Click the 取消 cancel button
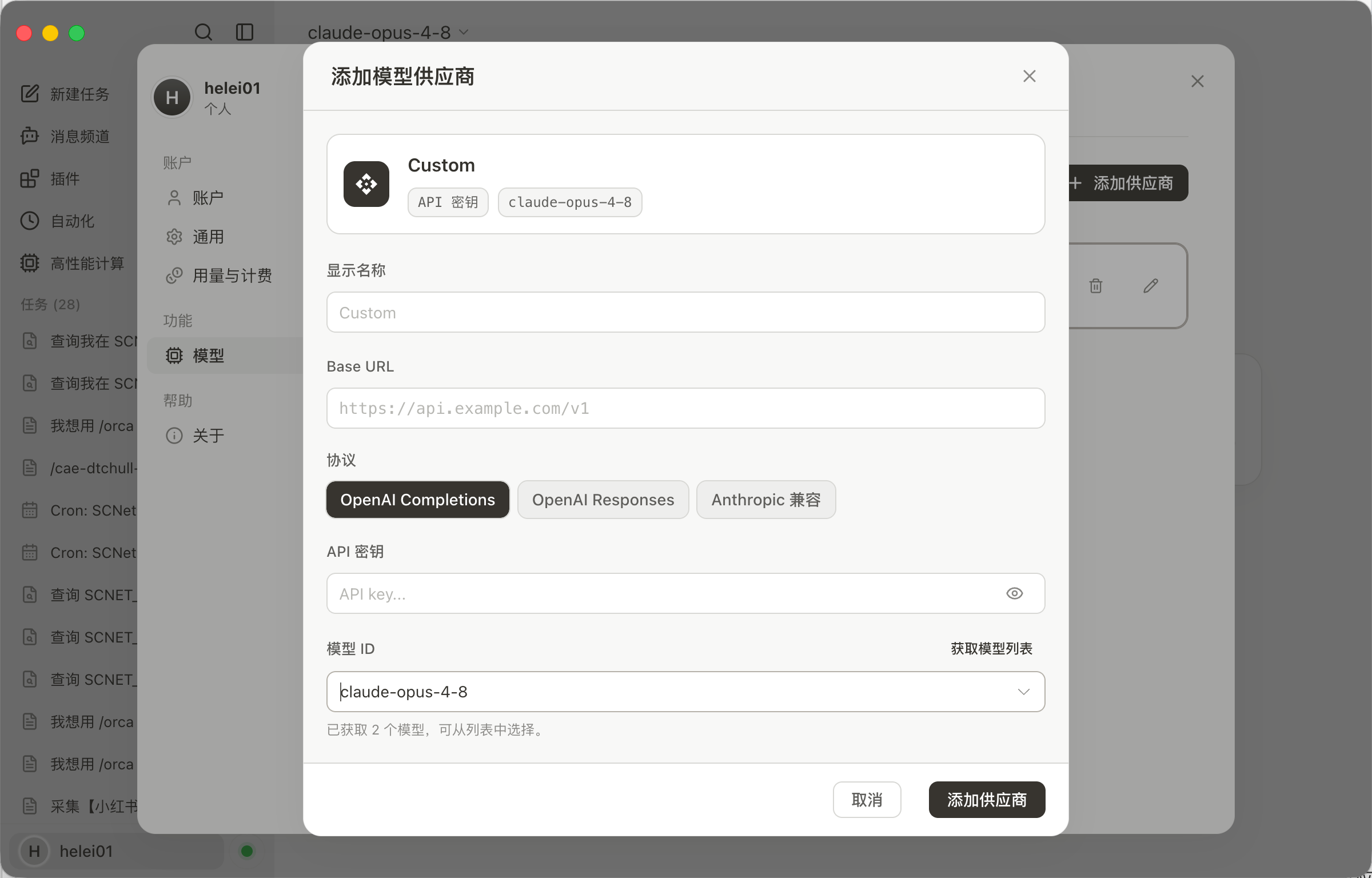The height and width of the screenshot is (878, 1372). [x=867, y=800]
